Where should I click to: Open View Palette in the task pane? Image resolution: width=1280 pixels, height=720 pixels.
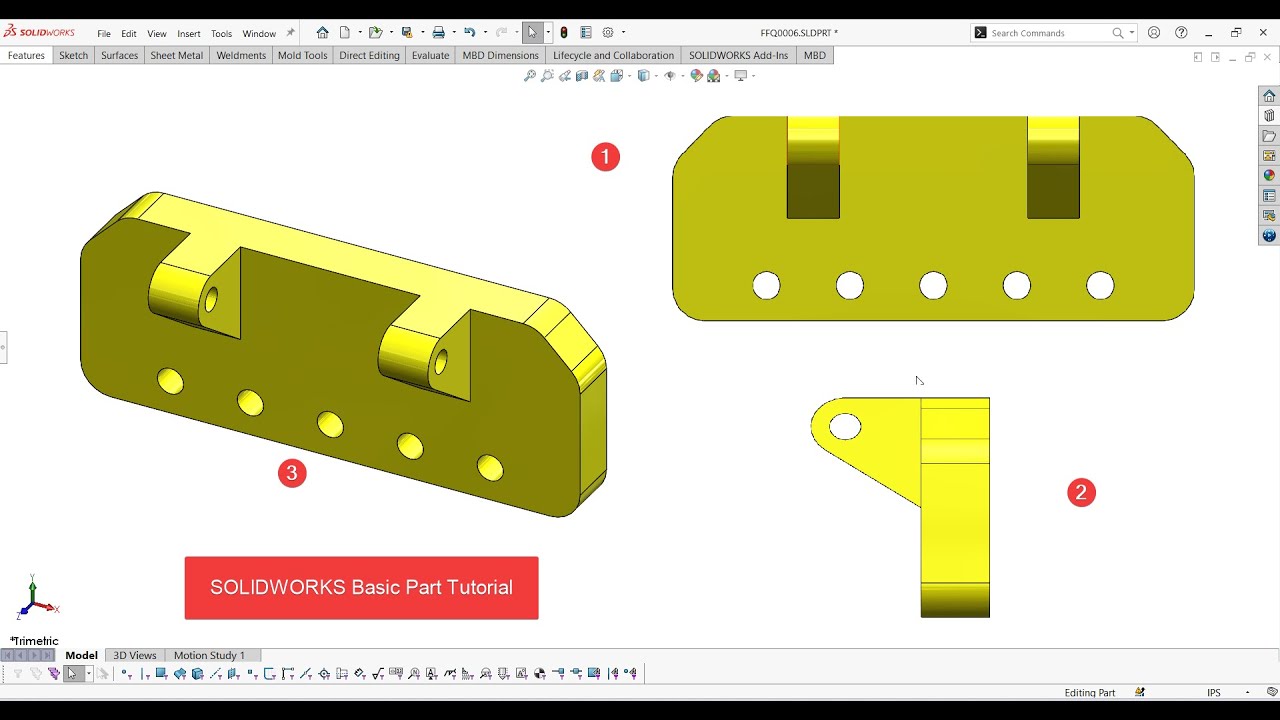(1269, 156)
